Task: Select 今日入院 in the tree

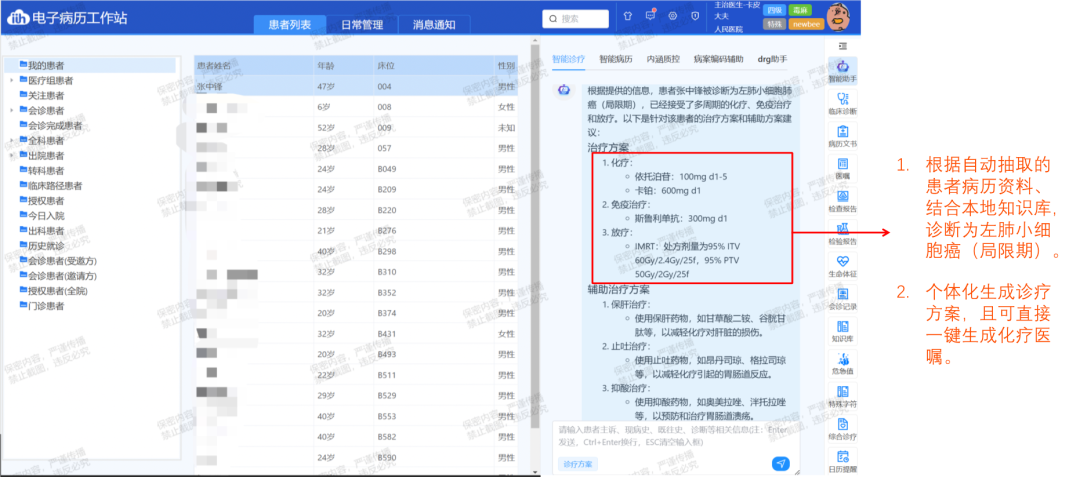Action: (46, 215)
